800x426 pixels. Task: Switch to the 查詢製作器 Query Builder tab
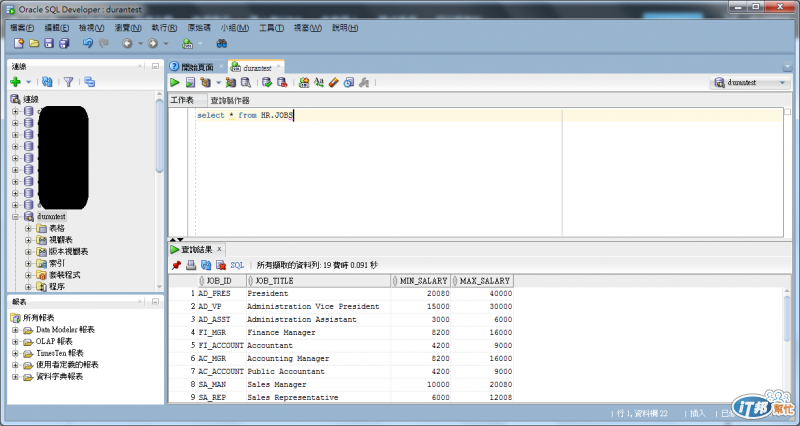[x=230, y=101]
